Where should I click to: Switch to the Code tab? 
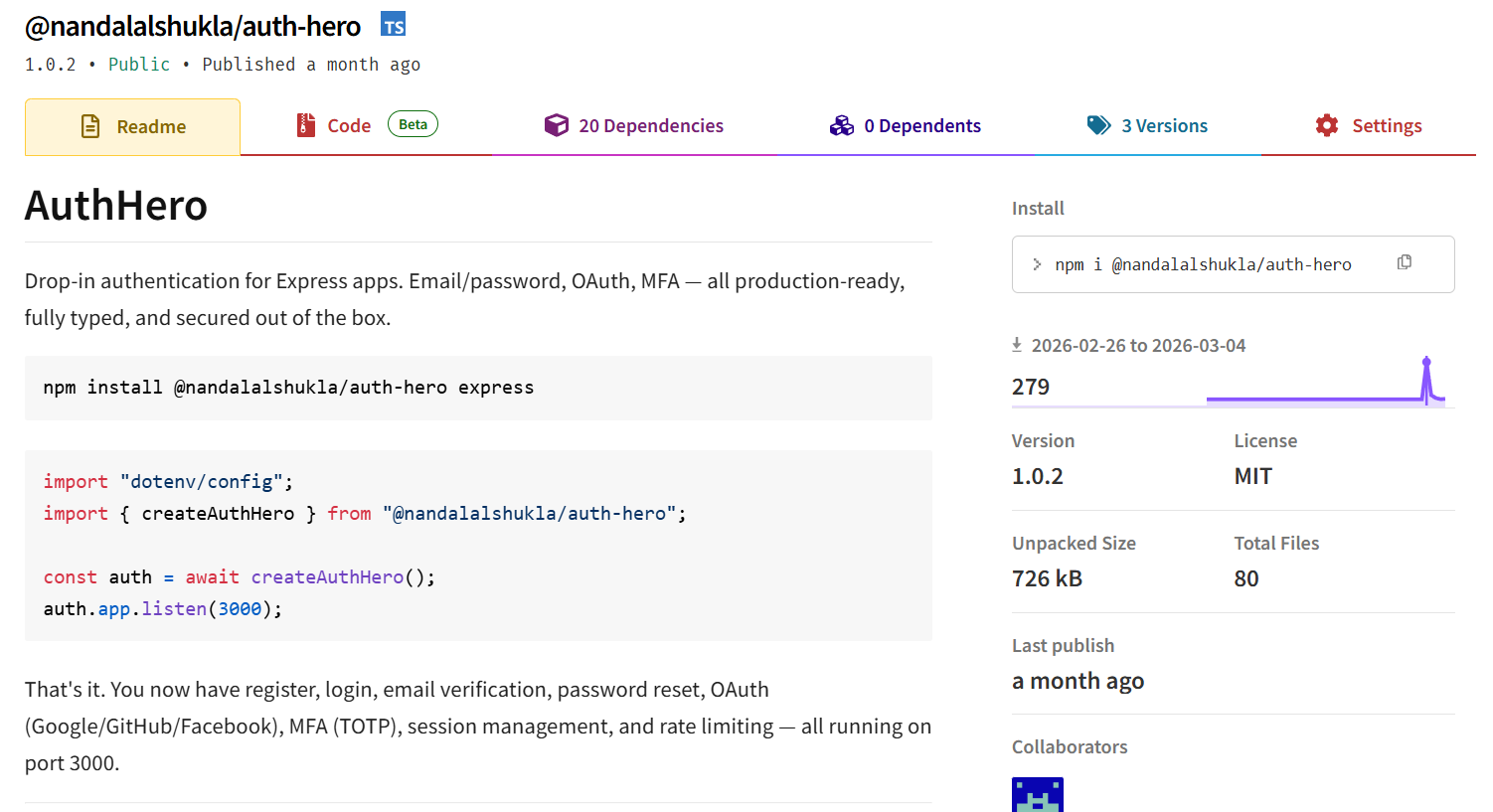click(x=349, y=126)
